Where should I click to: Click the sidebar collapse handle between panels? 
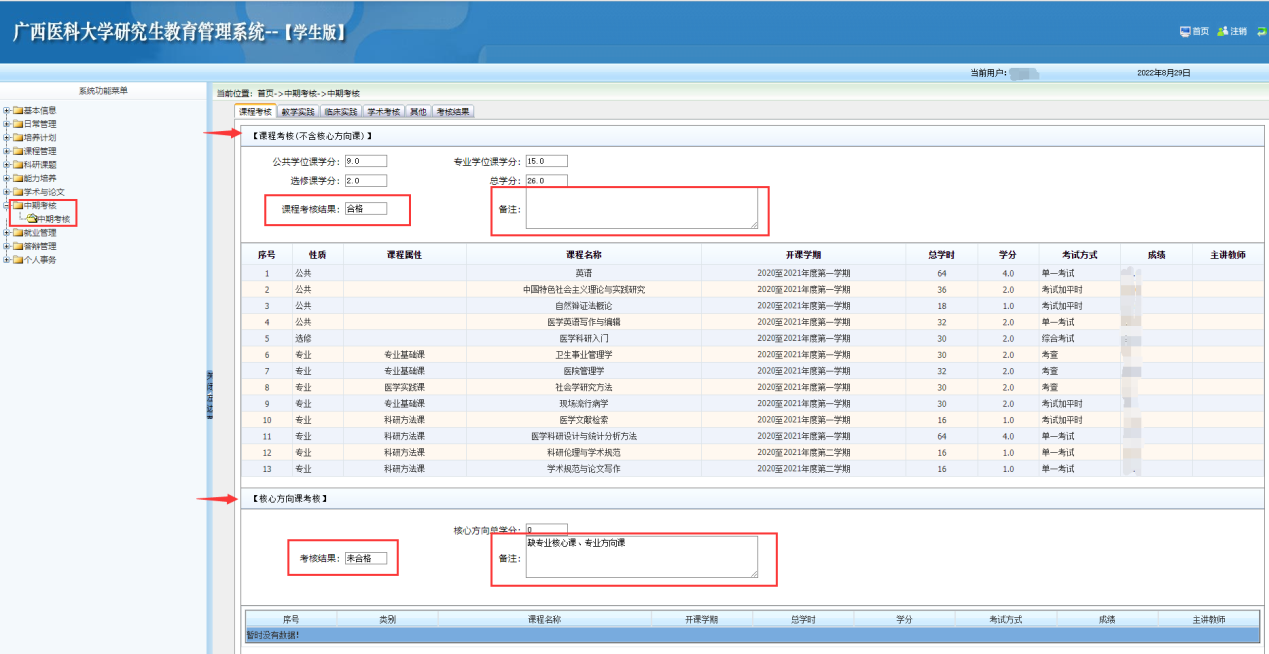[210, 395]
